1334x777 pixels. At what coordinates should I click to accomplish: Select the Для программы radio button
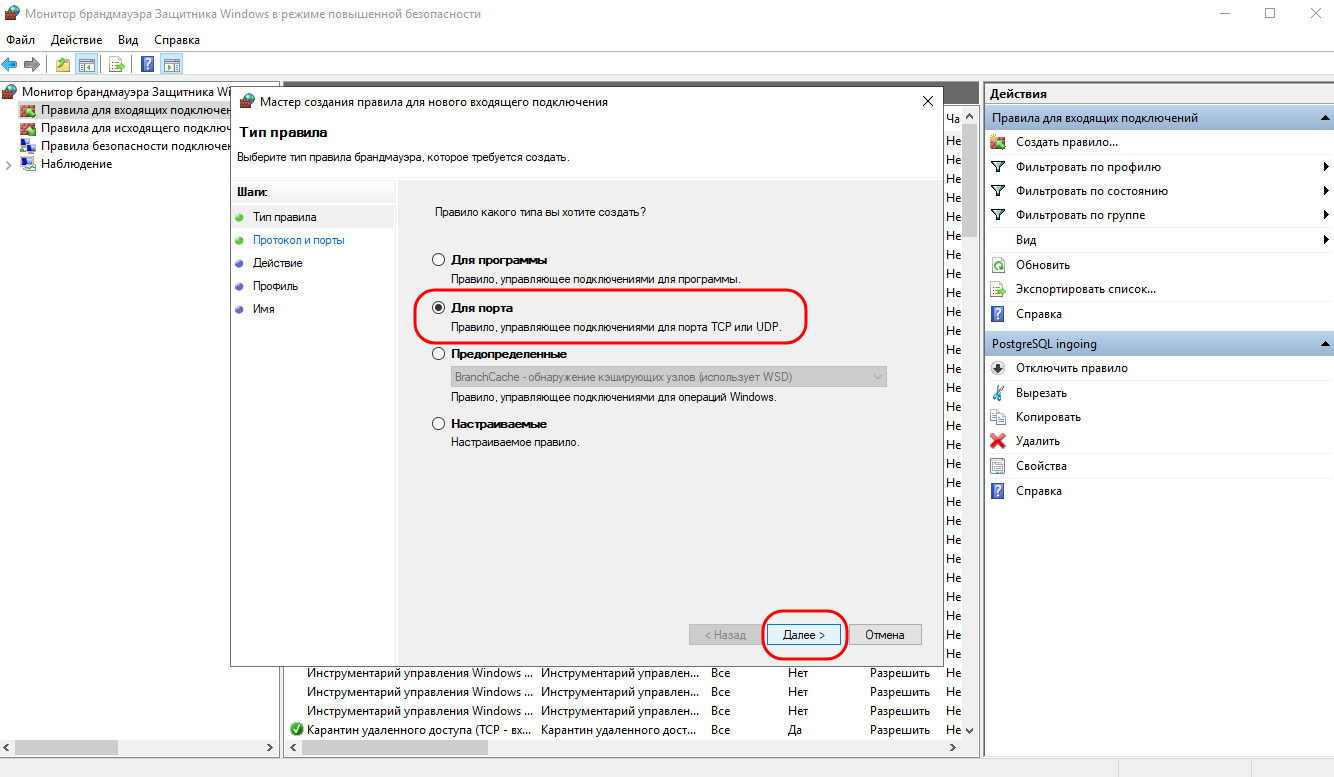[x=438, y=260]
